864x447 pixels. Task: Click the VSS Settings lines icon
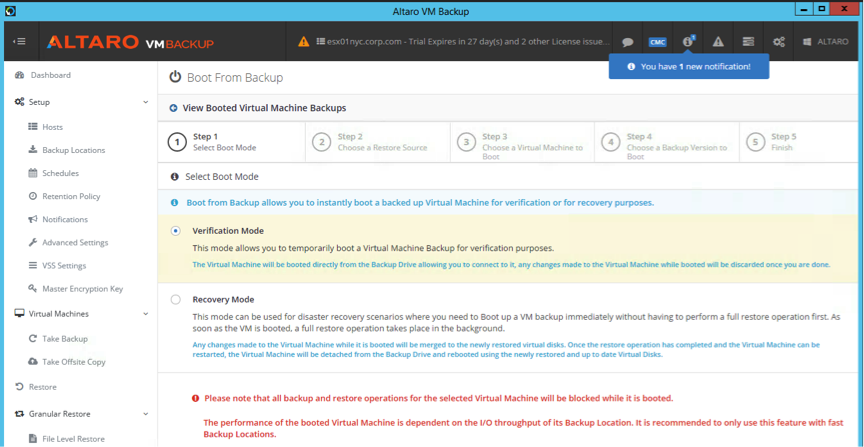click(x=33, y=266)
